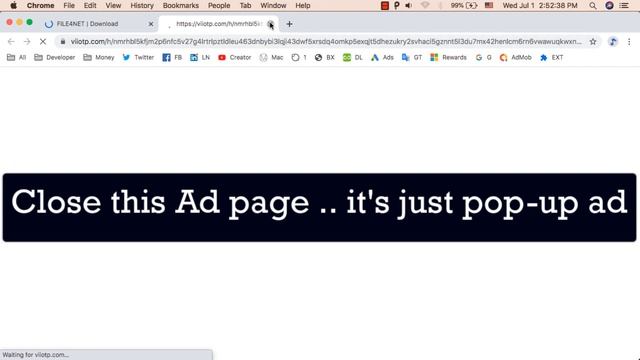Viewport: 640px width, 360px height.
Task: Open the G Google bookmark
Action: (484, 58)
